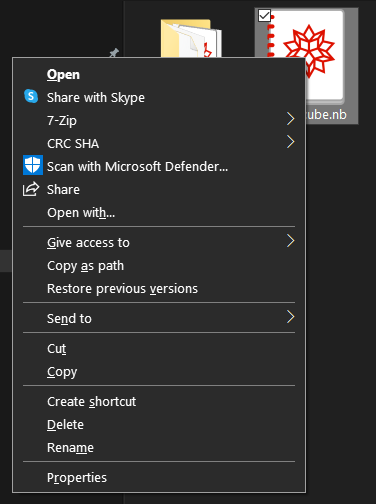Uncheck the selection checkbox on the notebook file

click(x=264, y=16)
